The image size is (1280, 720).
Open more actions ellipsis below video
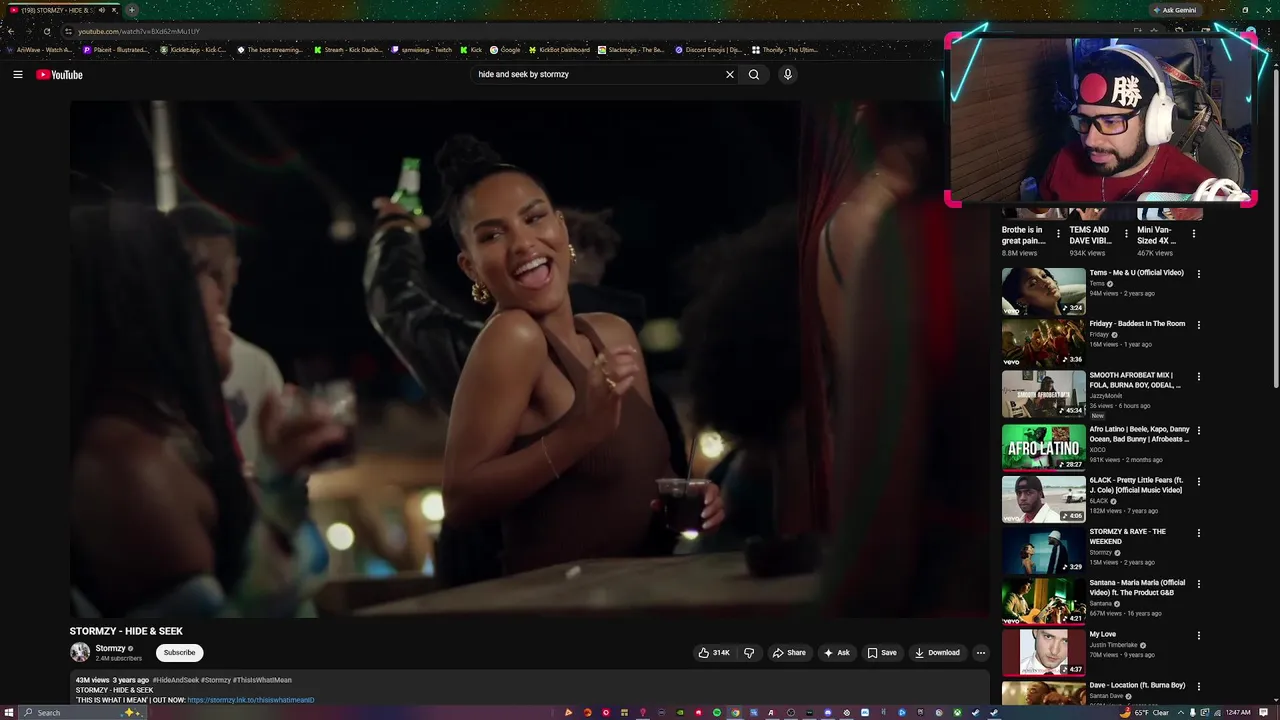tap(981, 653)
